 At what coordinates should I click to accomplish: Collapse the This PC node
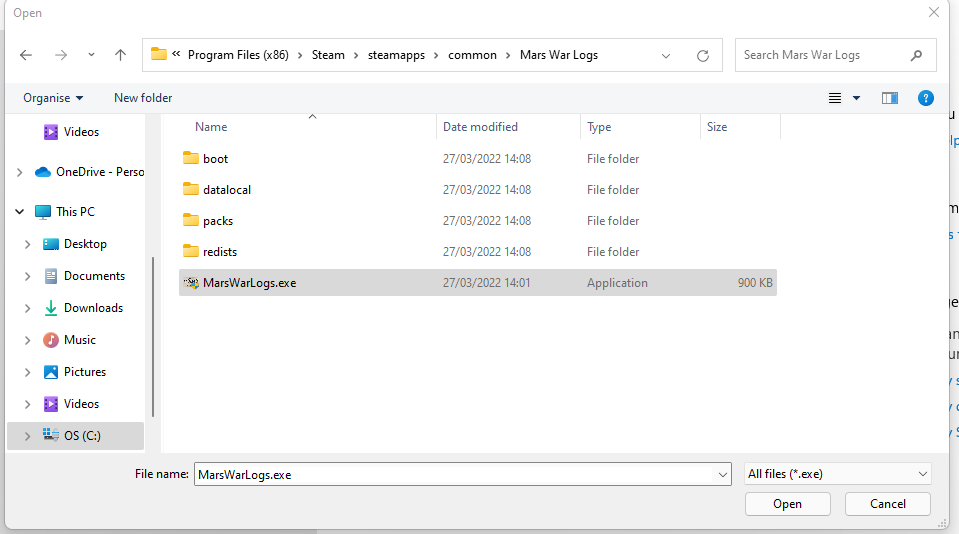(x=20, y=212)
